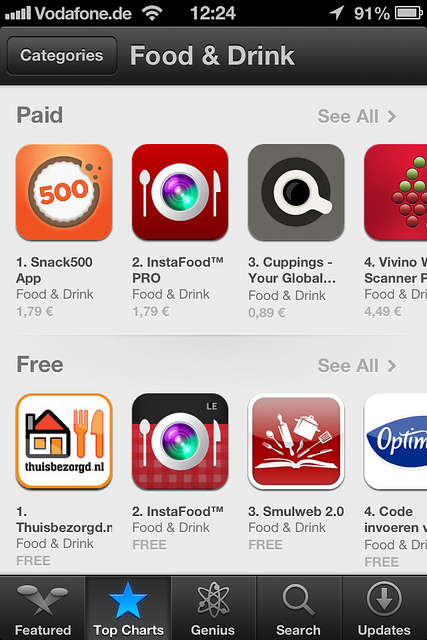427x640 pixels.
Task: Open the Categories selector
Action: click(x=62, y=56)
